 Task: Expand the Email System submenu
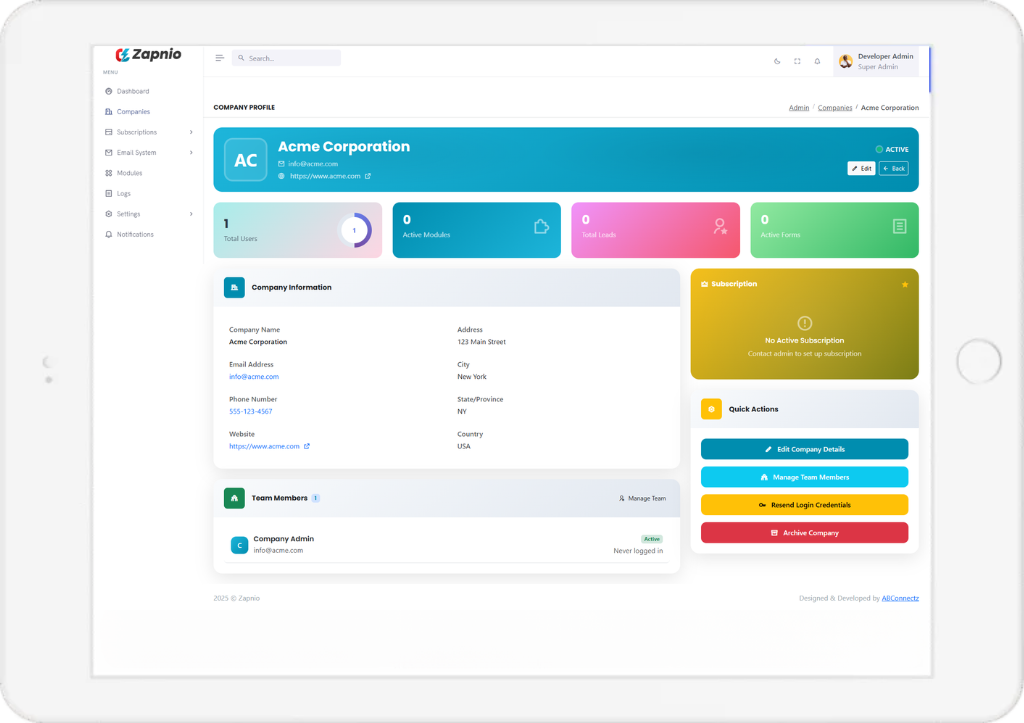(x=150, y=153)
